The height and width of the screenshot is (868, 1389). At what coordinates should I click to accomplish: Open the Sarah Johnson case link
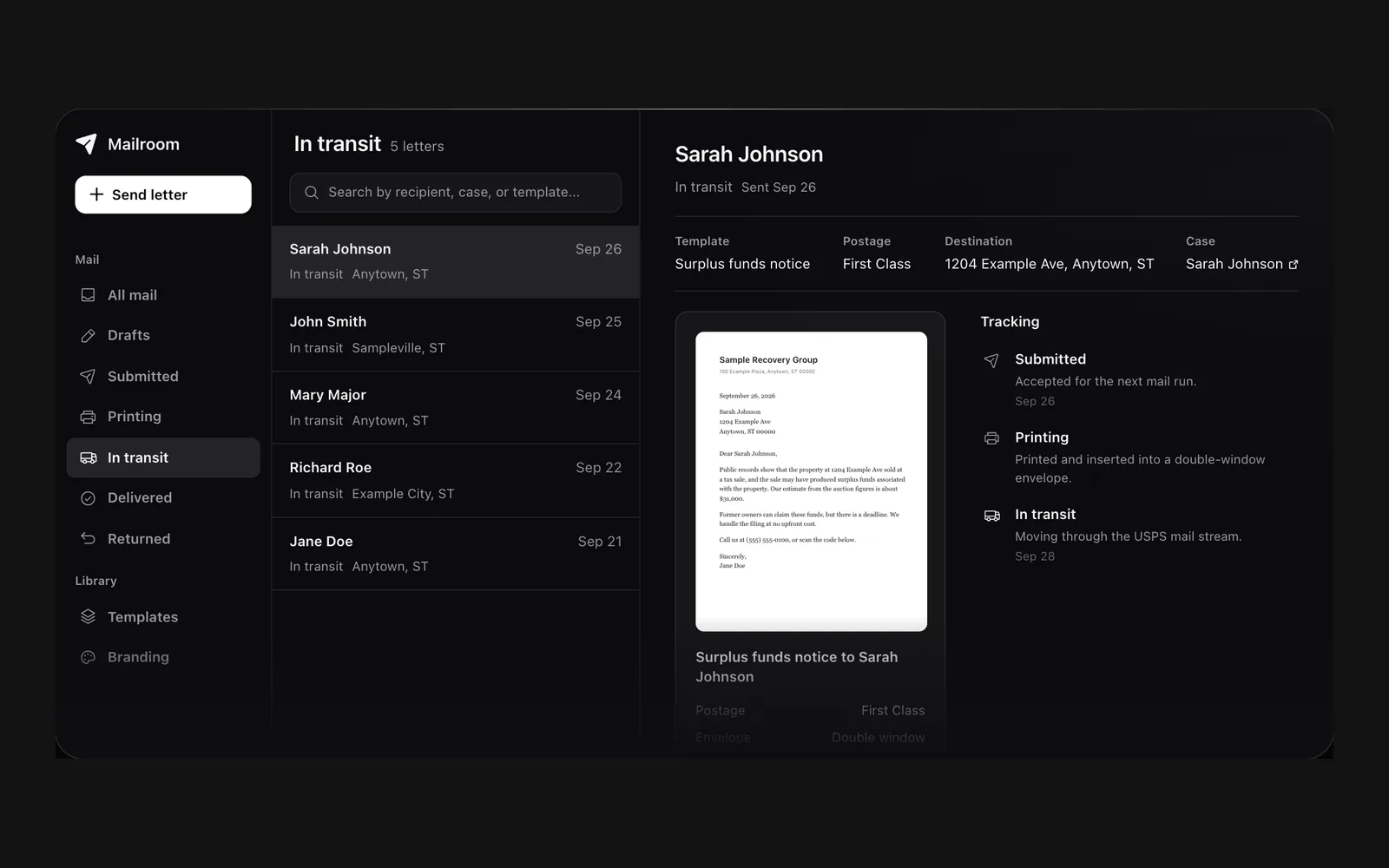[x=1241, y=264]
